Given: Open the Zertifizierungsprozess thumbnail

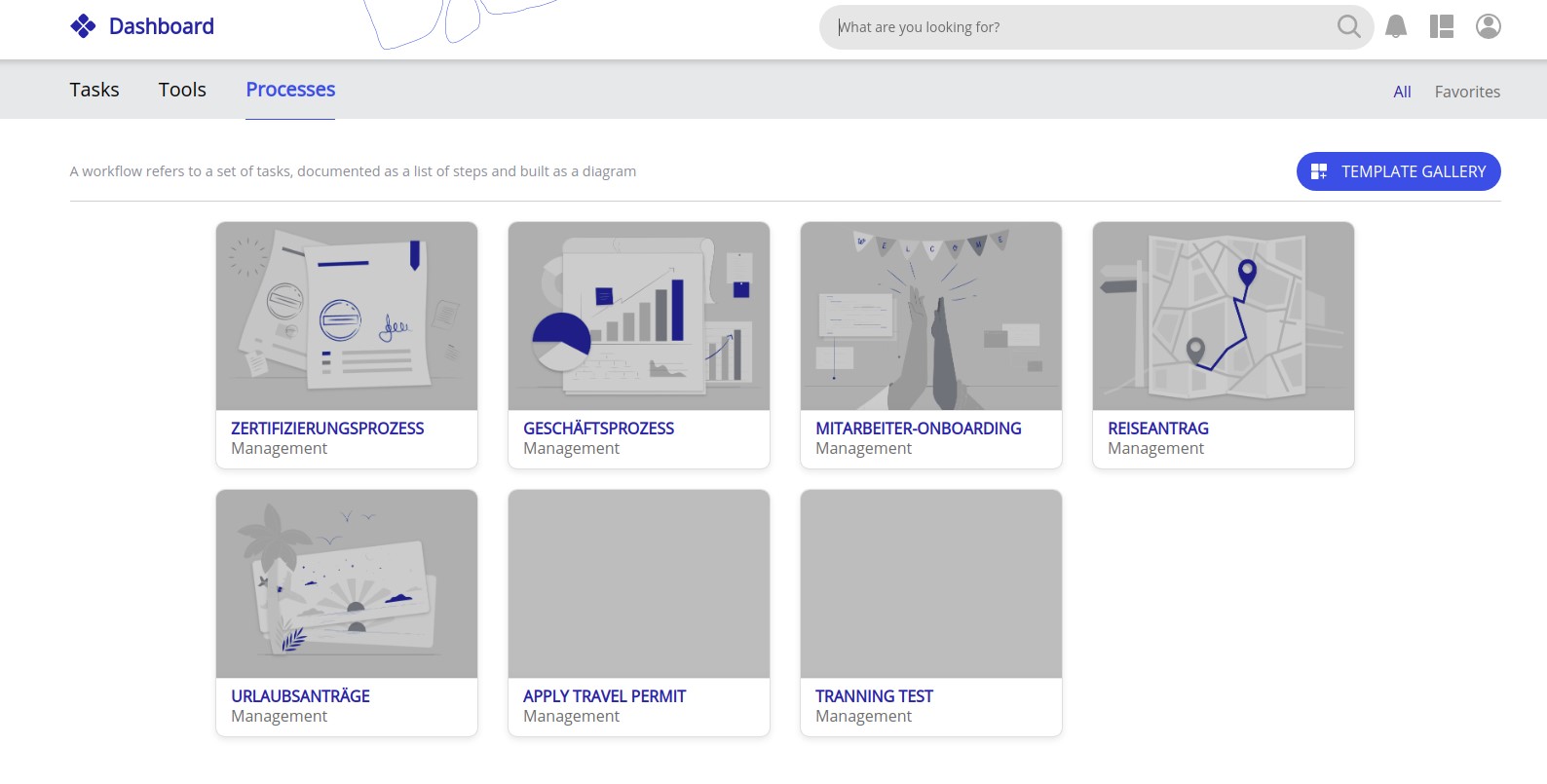Looking at the screenshot, I should [347, 316].
